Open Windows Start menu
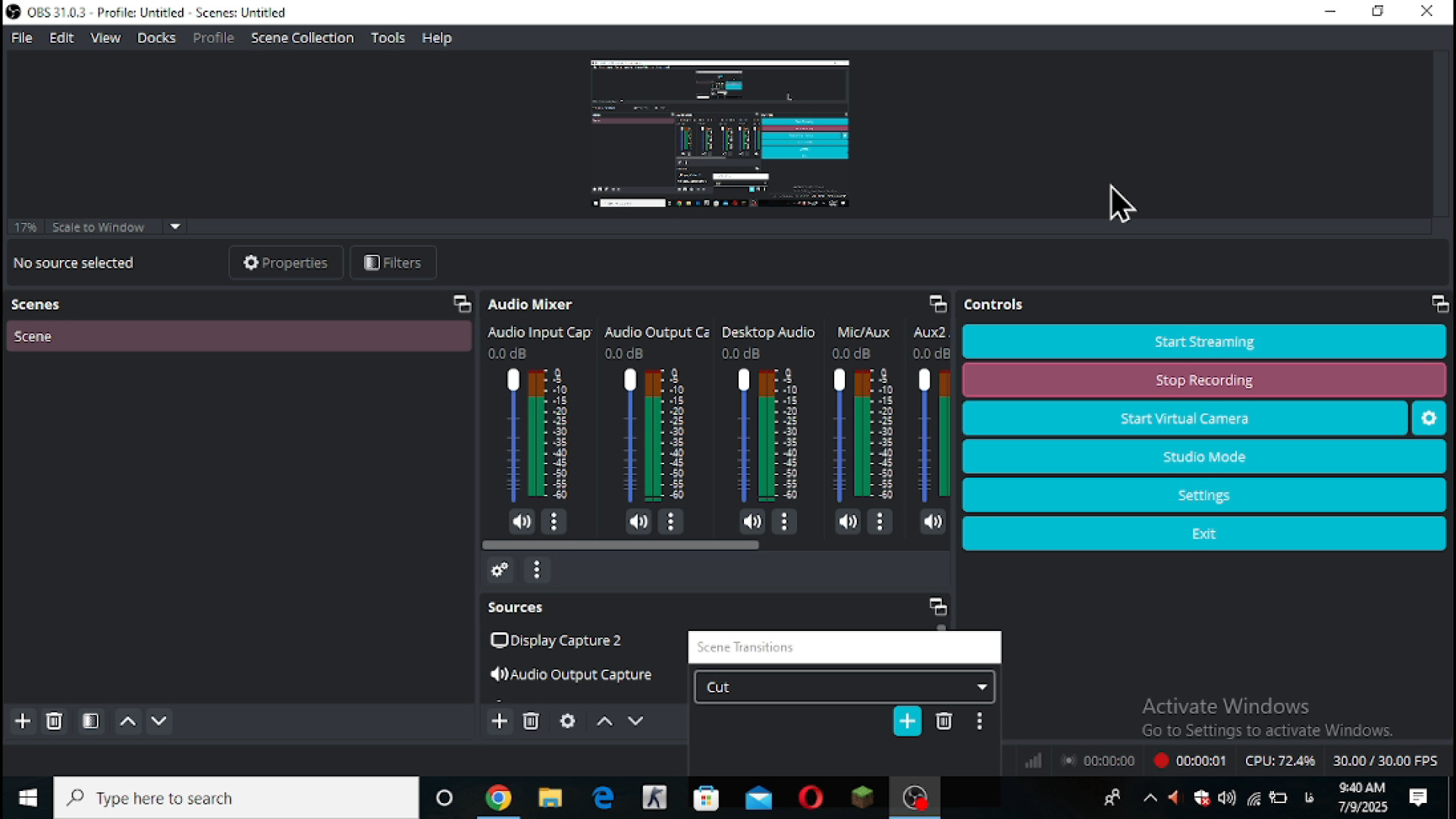Viewport: 1456px width, 819px height. pos(27,798)
